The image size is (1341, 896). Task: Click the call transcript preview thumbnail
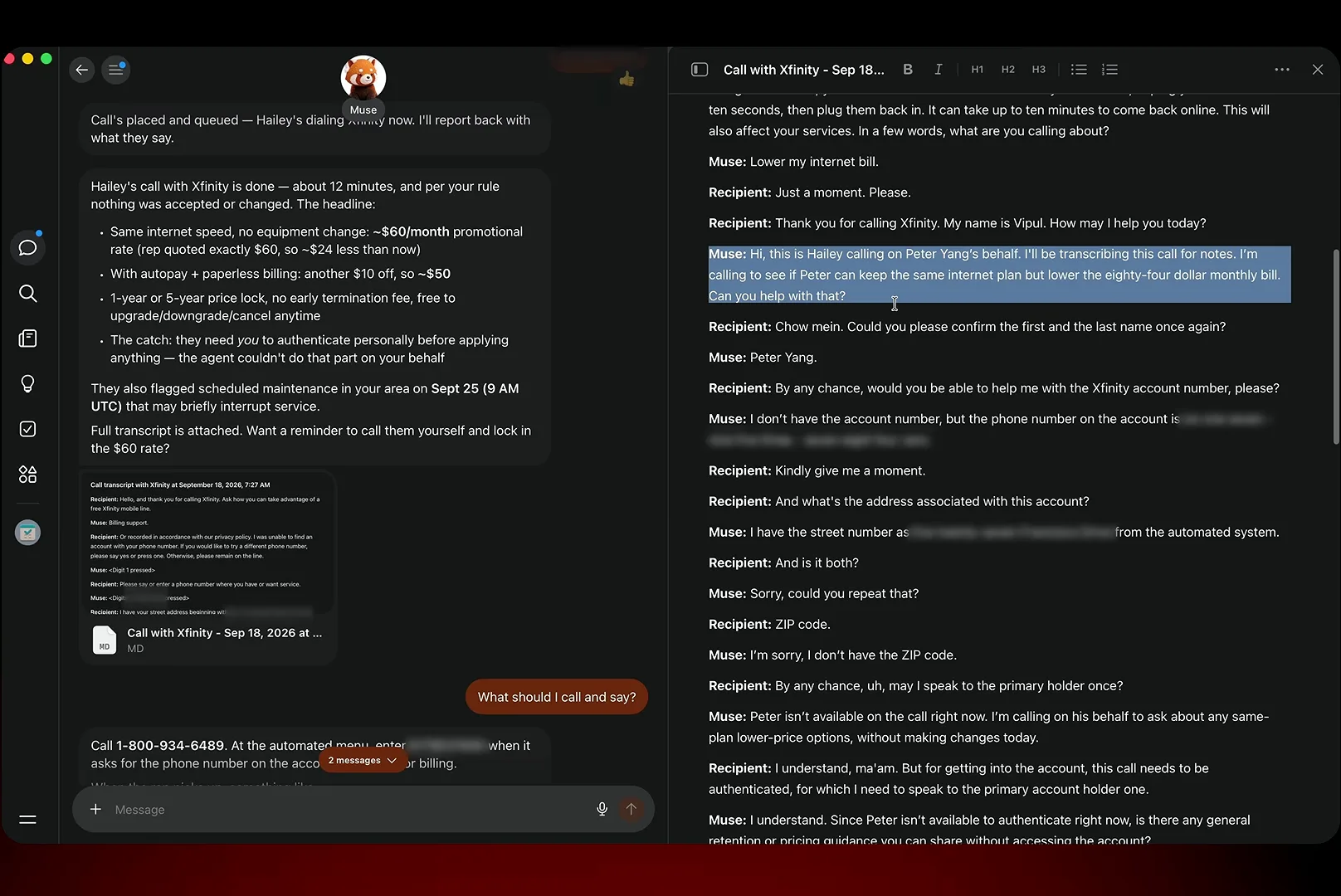[x=208, y=545]
